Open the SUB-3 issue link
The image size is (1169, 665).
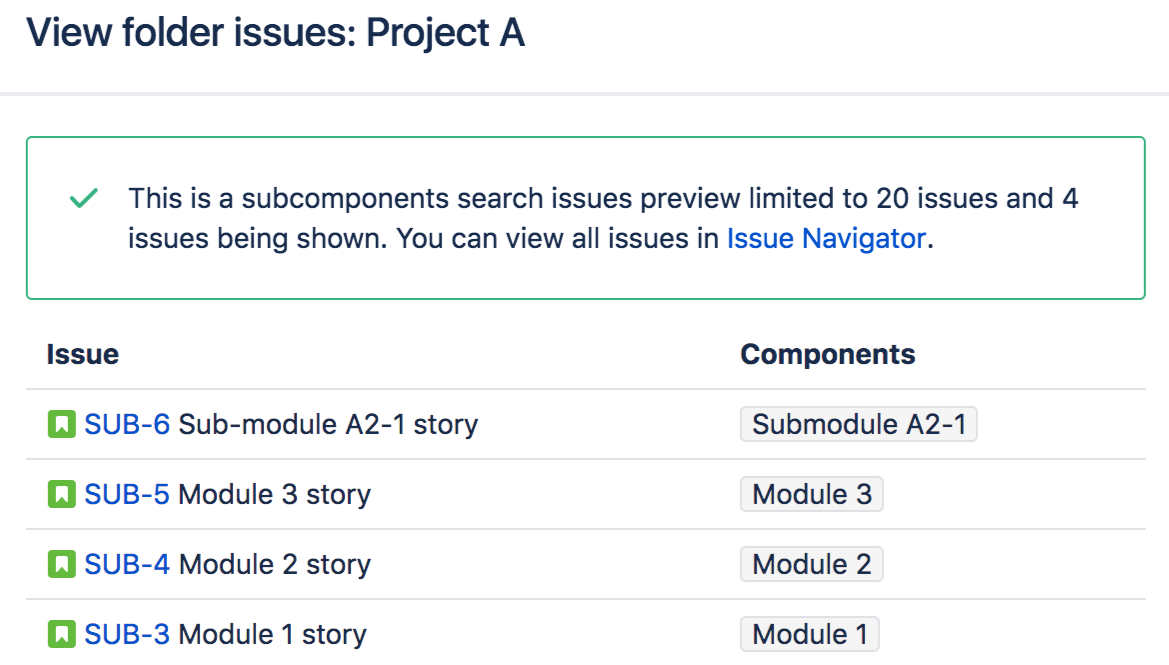(127, 634)
